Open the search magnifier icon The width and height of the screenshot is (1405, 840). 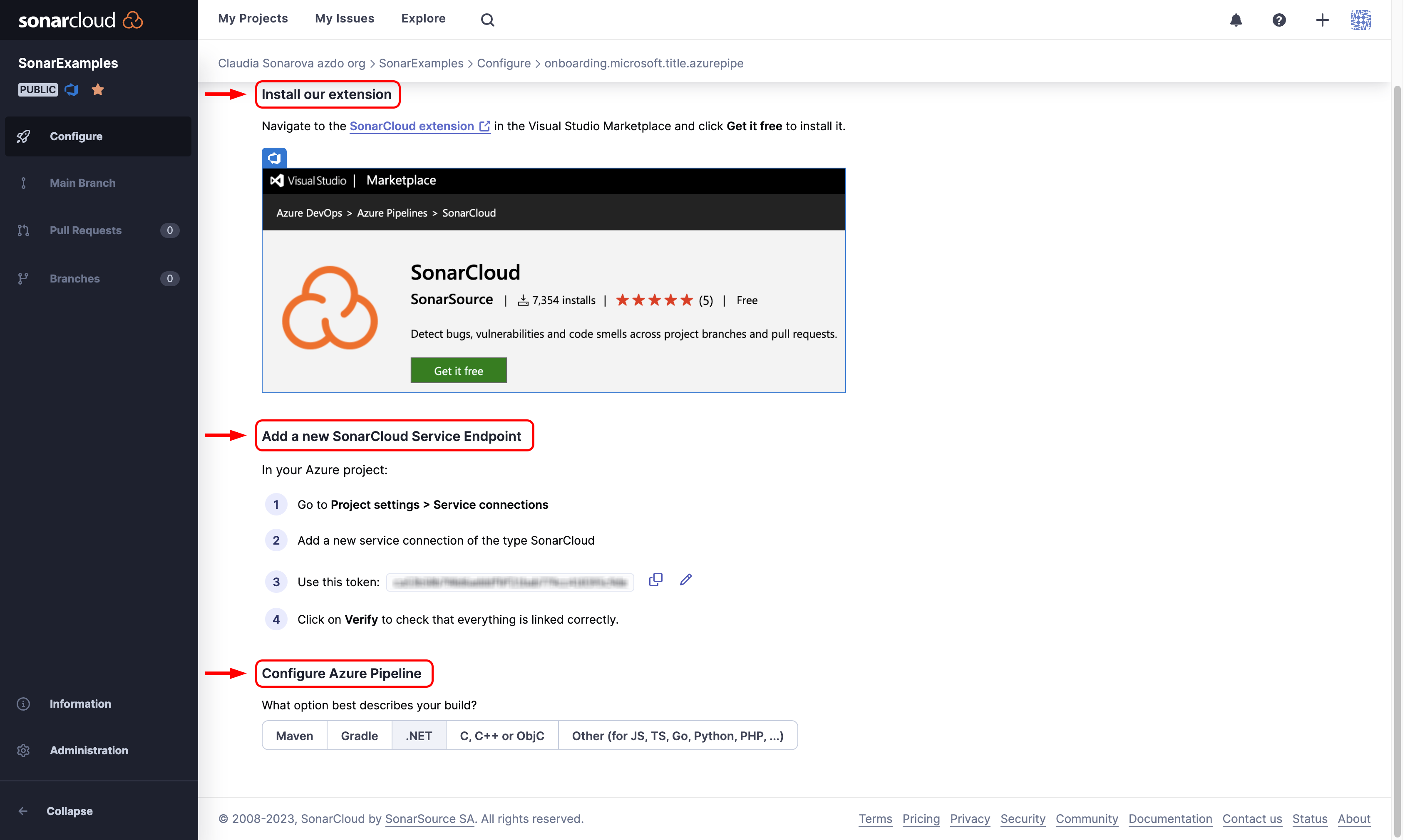(x=487, y=20)
